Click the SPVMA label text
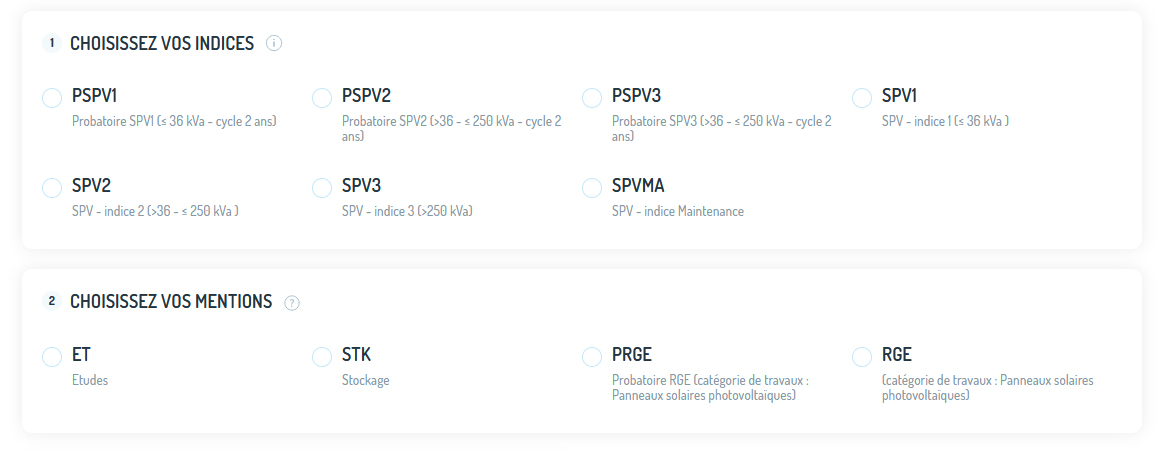This screenshot has width=1164, height=450. click(638, 186)
